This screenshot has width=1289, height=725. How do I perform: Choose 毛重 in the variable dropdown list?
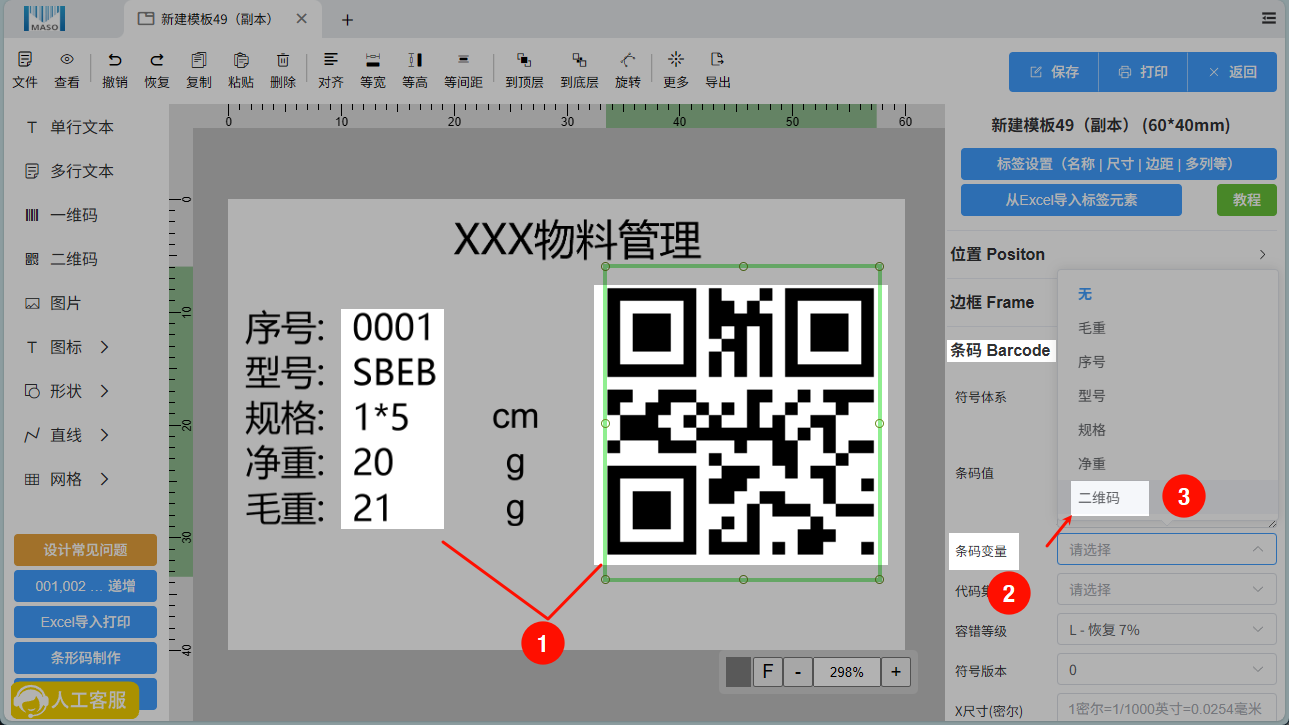[1167, 328]
